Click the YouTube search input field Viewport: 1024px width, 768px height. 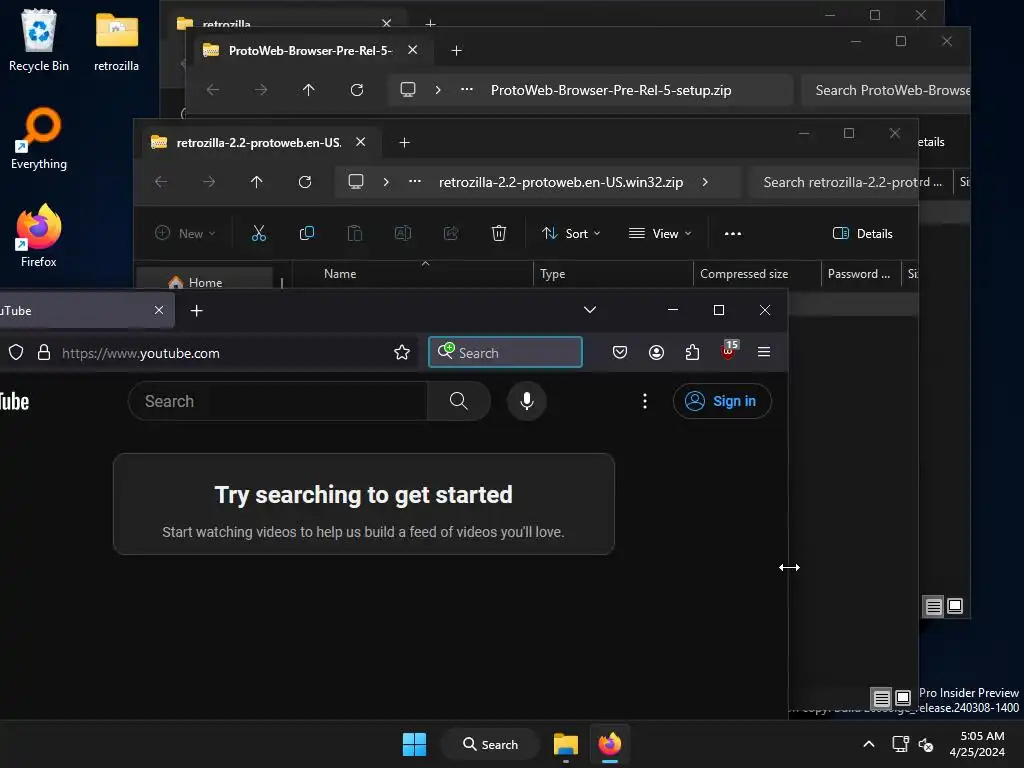(x=278, y=401)
